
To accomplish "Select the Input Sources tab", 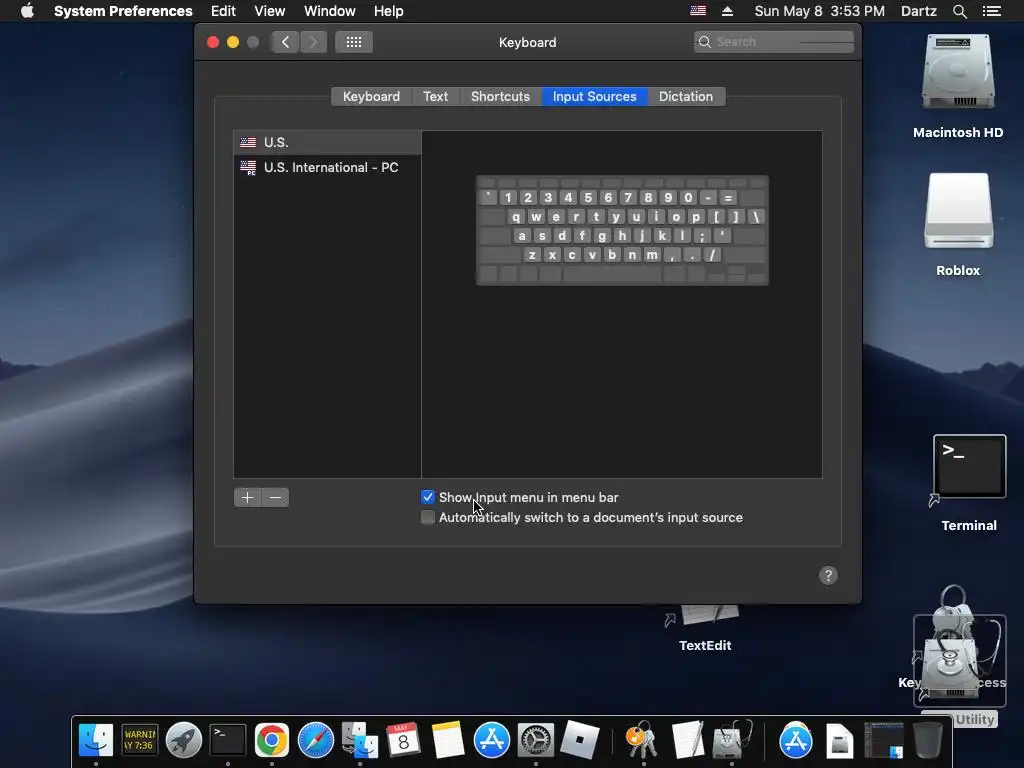I will (x=594, y=96).
